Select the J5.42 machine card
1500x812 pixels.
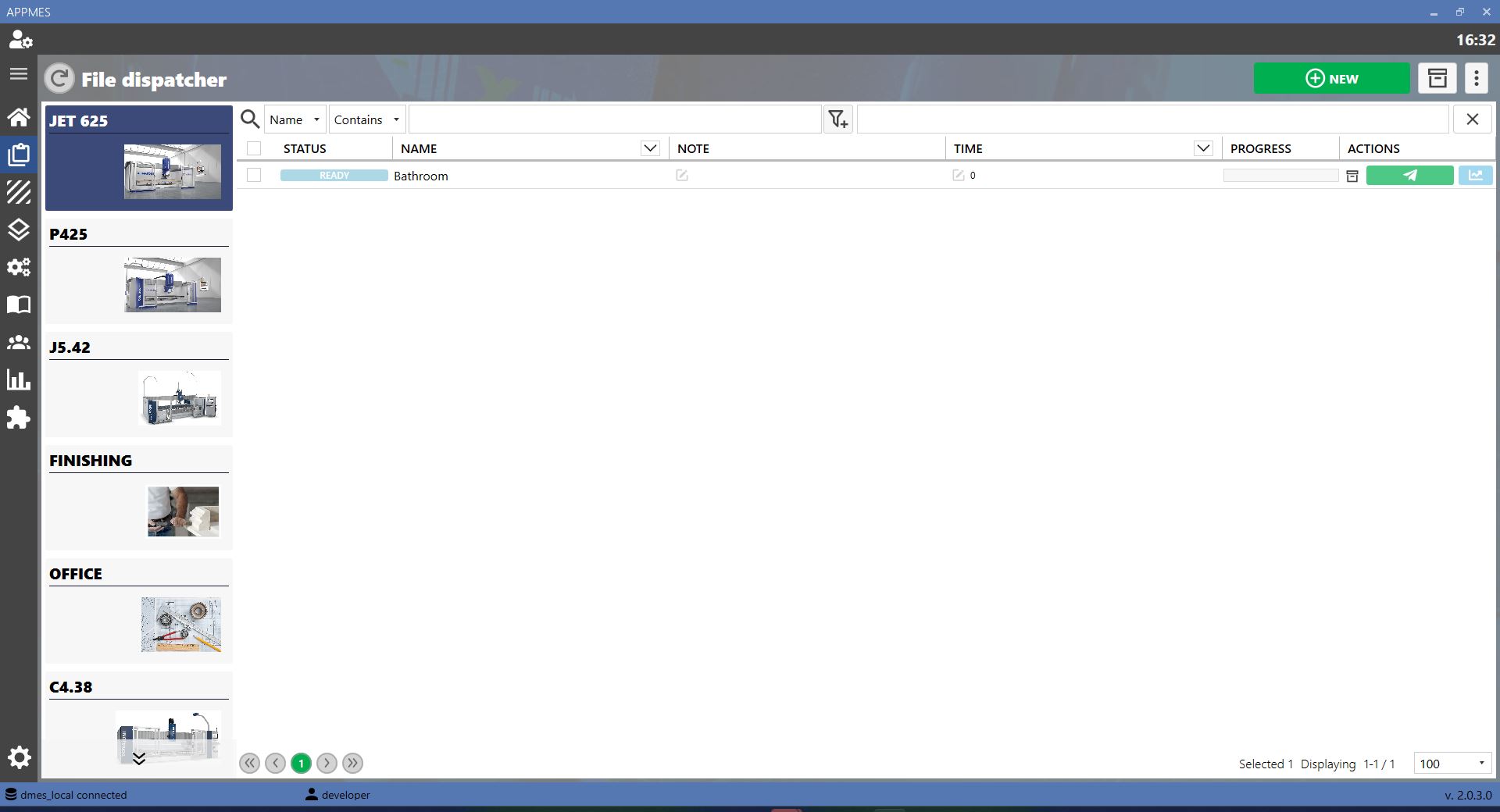point(139,385)
